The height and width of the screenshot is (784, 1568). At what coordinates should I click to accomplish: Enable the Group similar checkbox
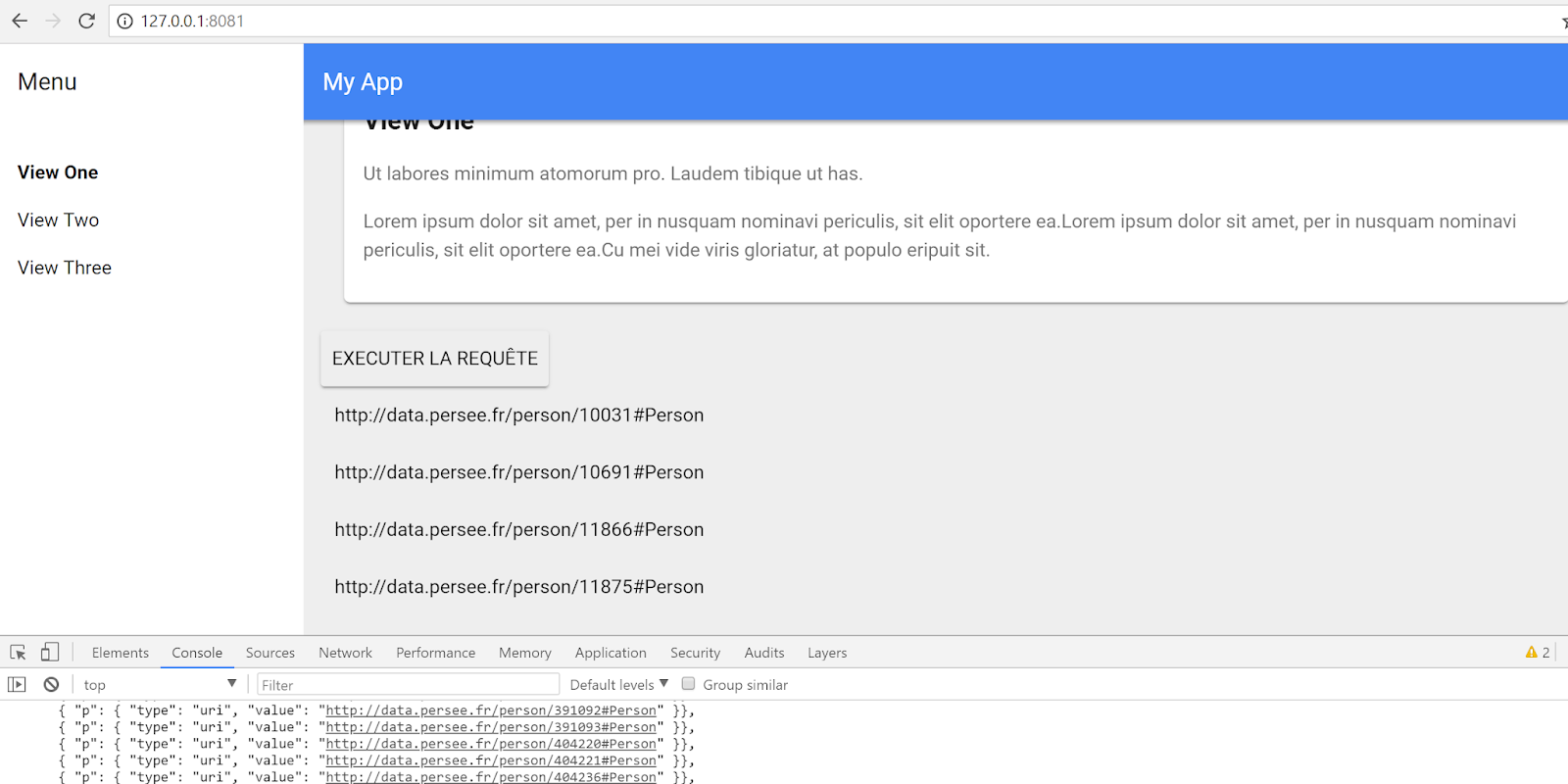tap(689, 684)
